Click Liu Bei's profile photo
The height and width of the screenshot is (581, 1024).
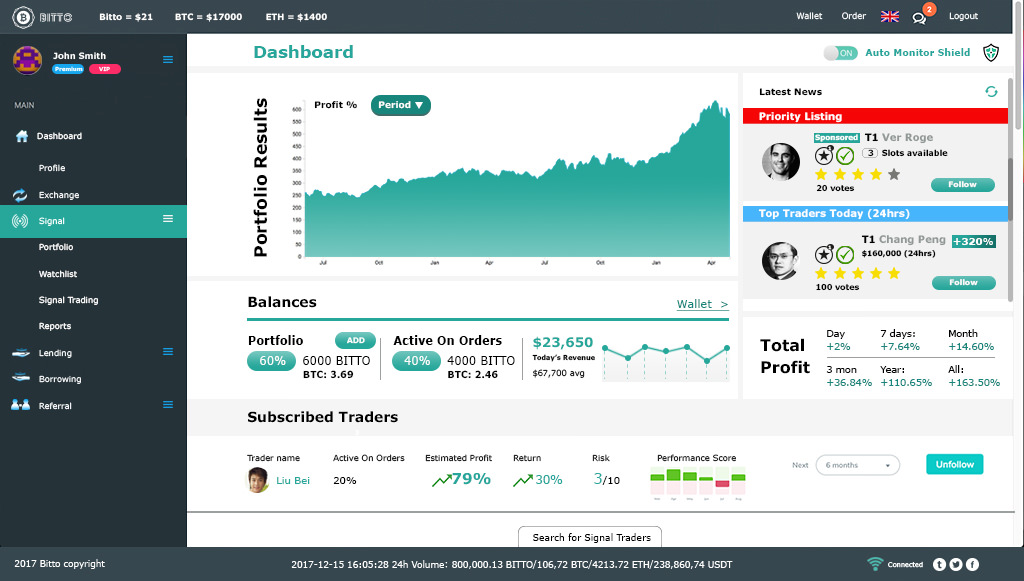[x=257, y=480]
